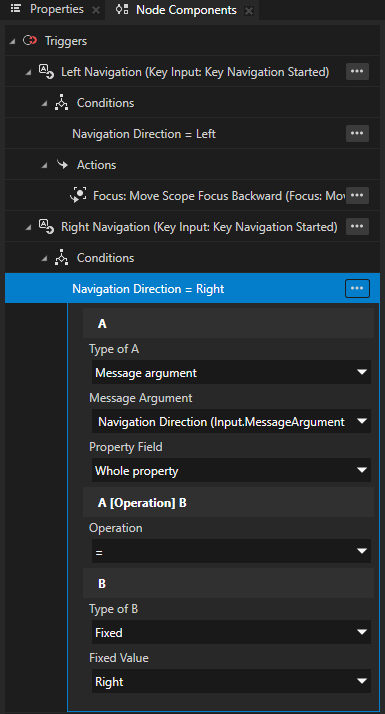Click the 'Type of A' label
Image resolution: width=385 pixels, height=714 pixels.
click(114, 349)
